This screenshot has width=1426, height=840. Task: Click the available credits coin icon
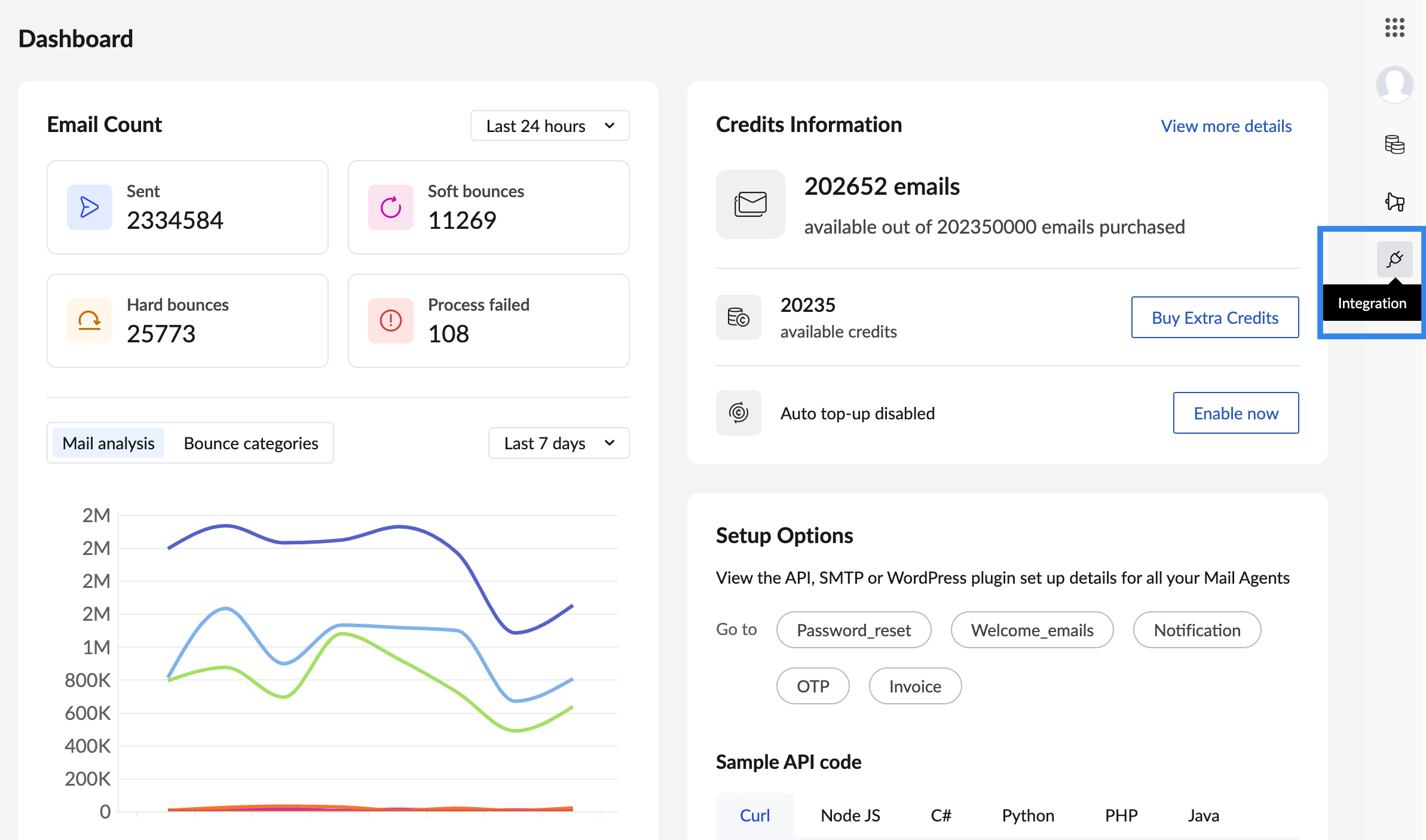click(x=739, y=317)
